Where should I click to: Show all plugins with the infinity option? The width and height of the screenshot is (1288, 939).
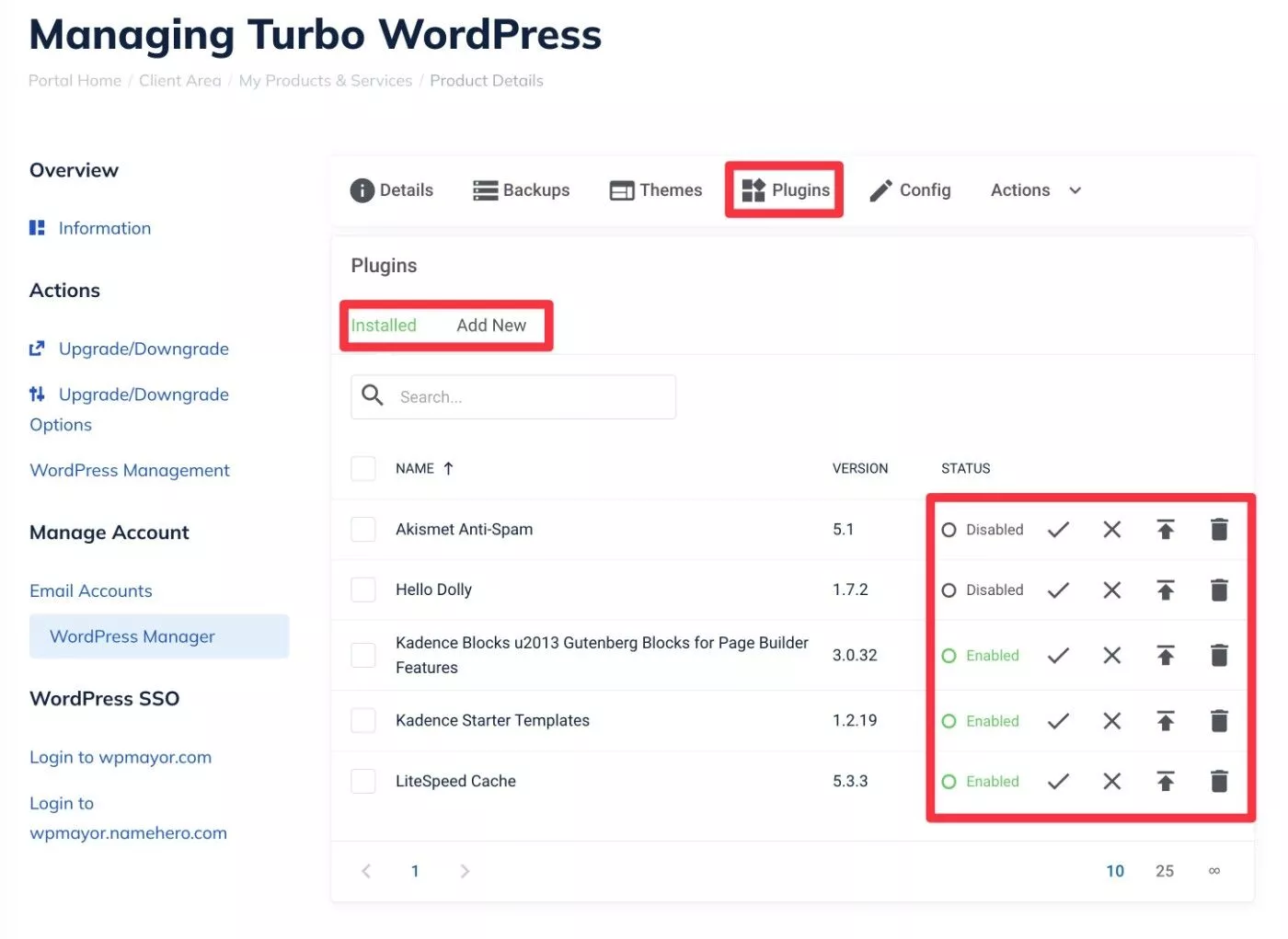point(1214,871)
